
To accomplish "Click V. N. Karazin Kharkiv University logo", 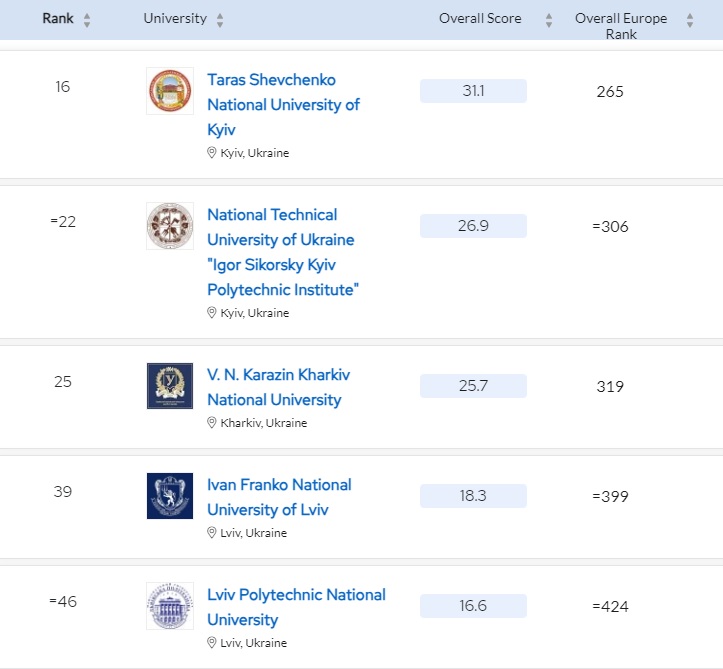I will click(169, 386).
